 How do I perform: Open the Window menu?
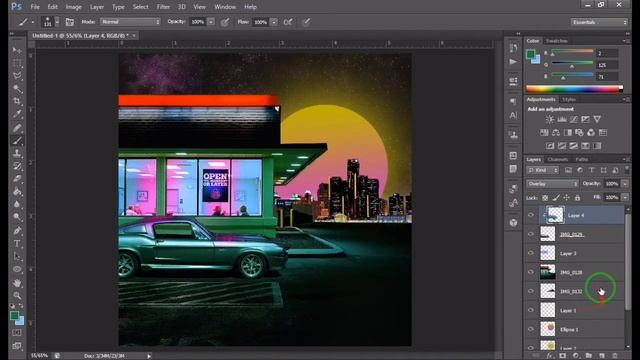225,7
